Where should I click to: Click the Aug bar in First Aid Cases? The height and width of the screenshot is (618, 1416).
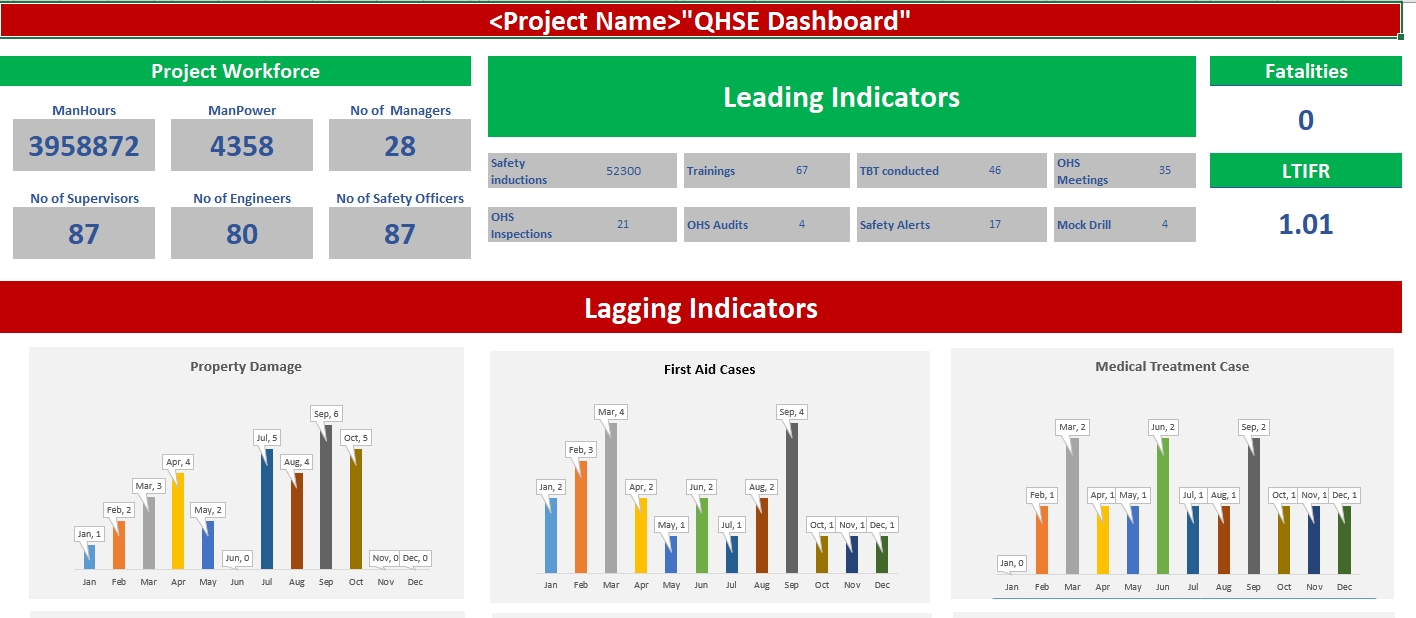coord(762,535)
